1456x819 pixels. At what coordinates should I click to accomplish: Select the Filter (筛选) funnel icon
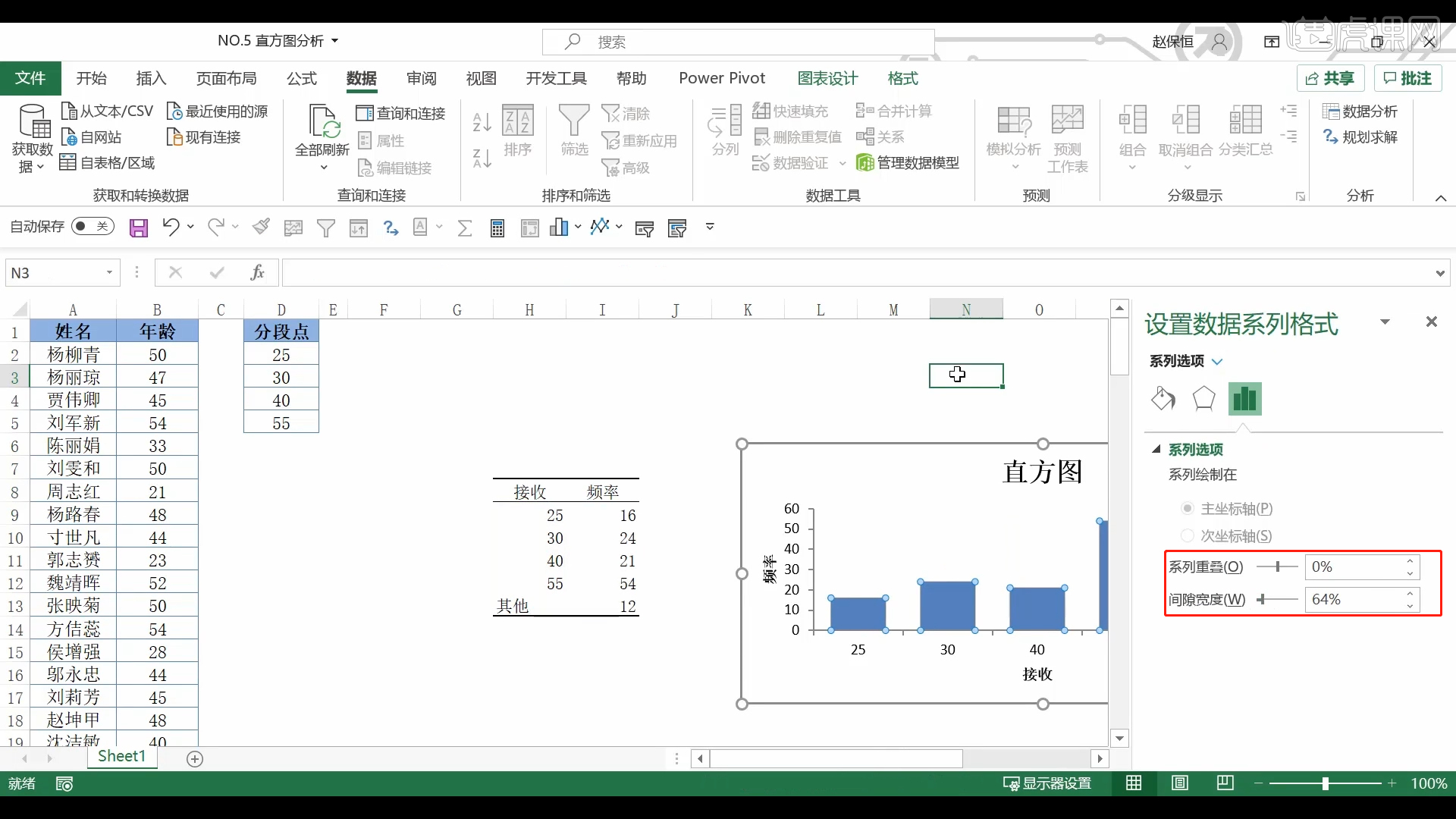click(x=574, y=125)
